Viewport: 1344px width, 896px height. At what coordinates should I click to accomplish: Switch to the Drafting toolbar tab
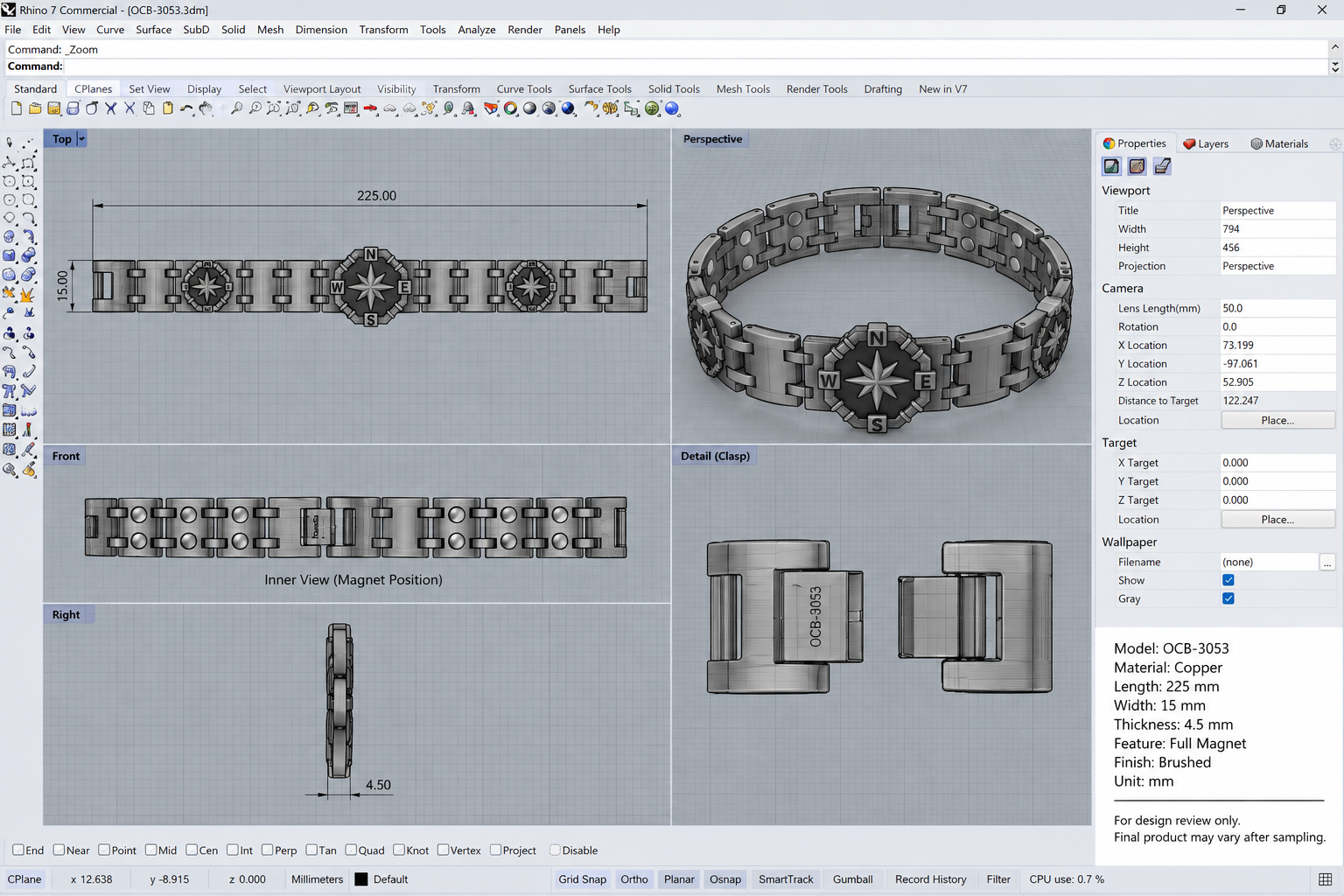coord(883,89)
